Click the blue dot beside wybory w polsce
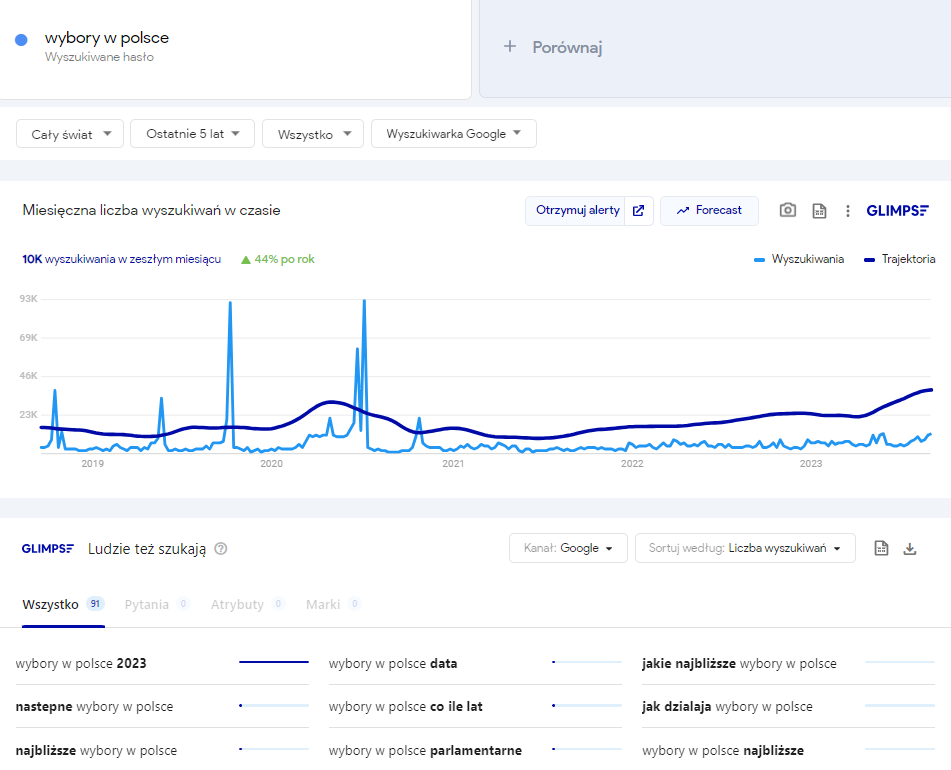Image resolution: width=951 pixels, height=770 pixels. (x=21, y=40)
